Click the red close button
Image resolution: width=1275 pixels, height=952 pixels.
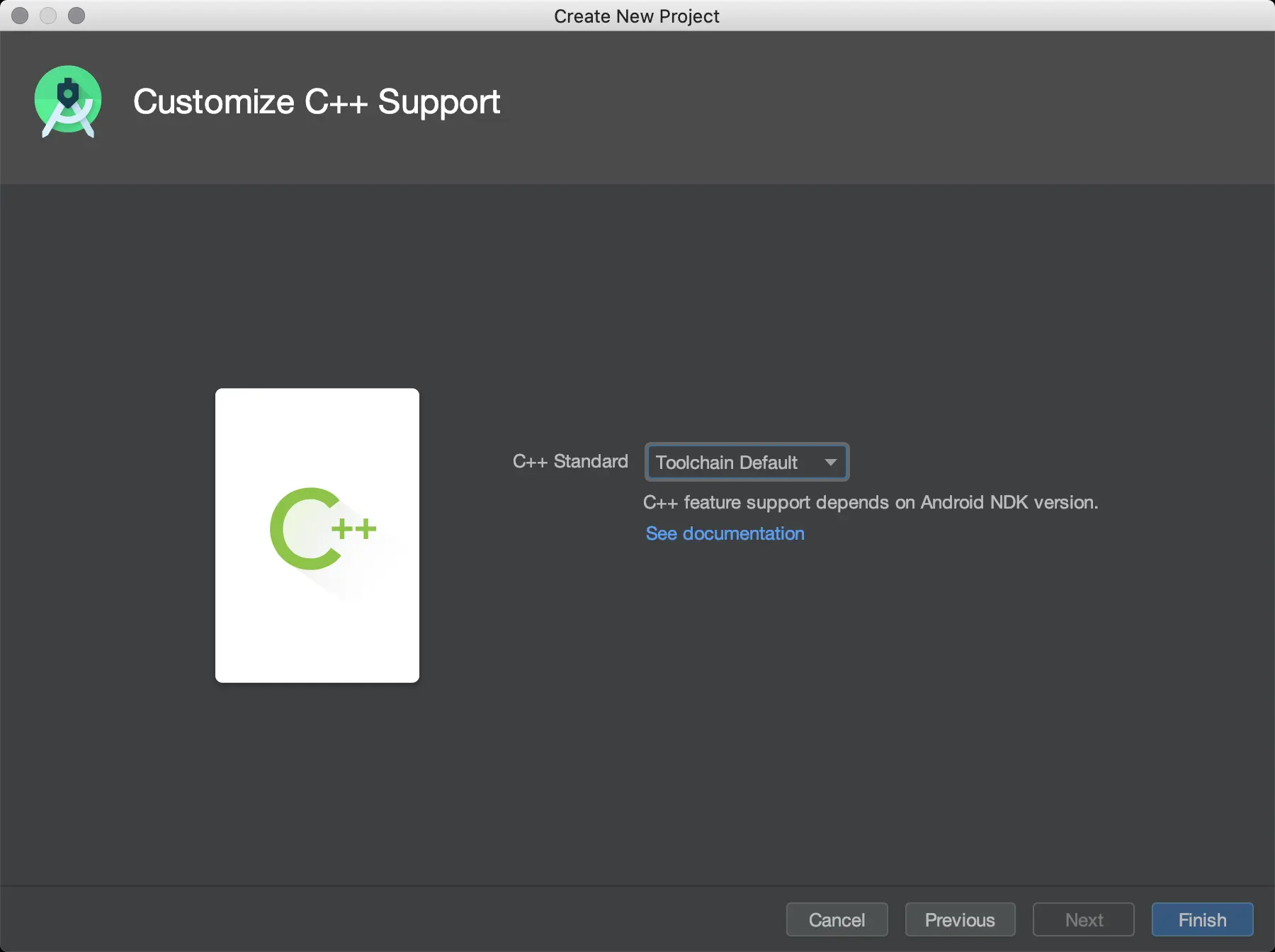[19, 15]
